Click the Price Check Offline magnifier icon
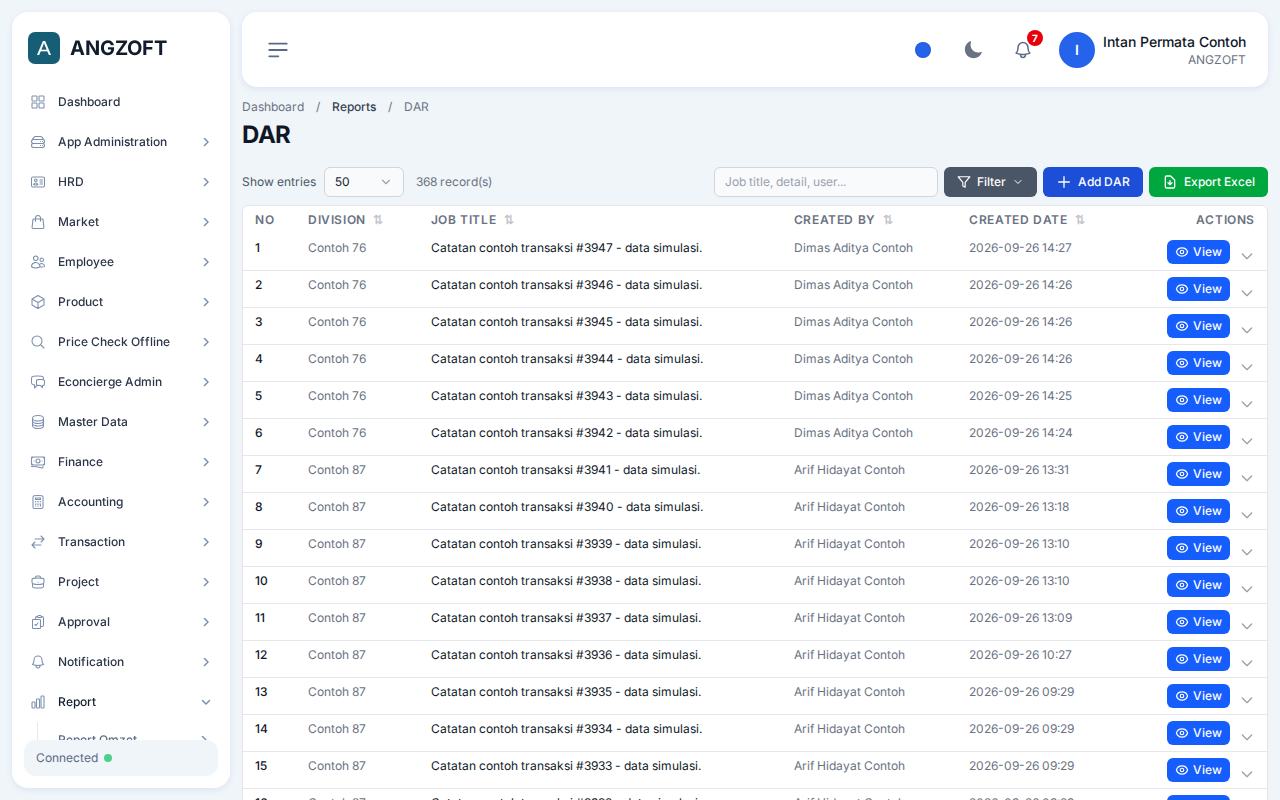Image resolution: width=1280 pixels, height=800 pixels. 38,342
